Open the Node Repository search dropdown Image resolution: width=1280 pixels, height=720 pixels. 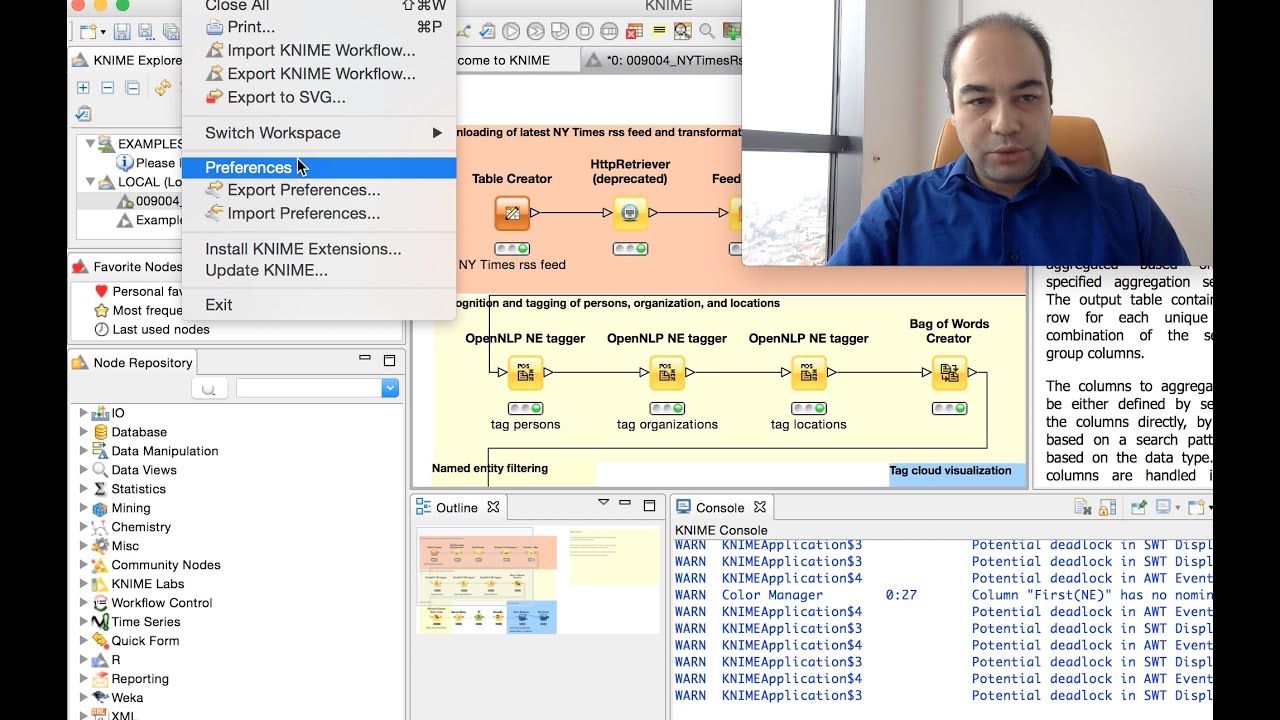(x=390, y=388)
